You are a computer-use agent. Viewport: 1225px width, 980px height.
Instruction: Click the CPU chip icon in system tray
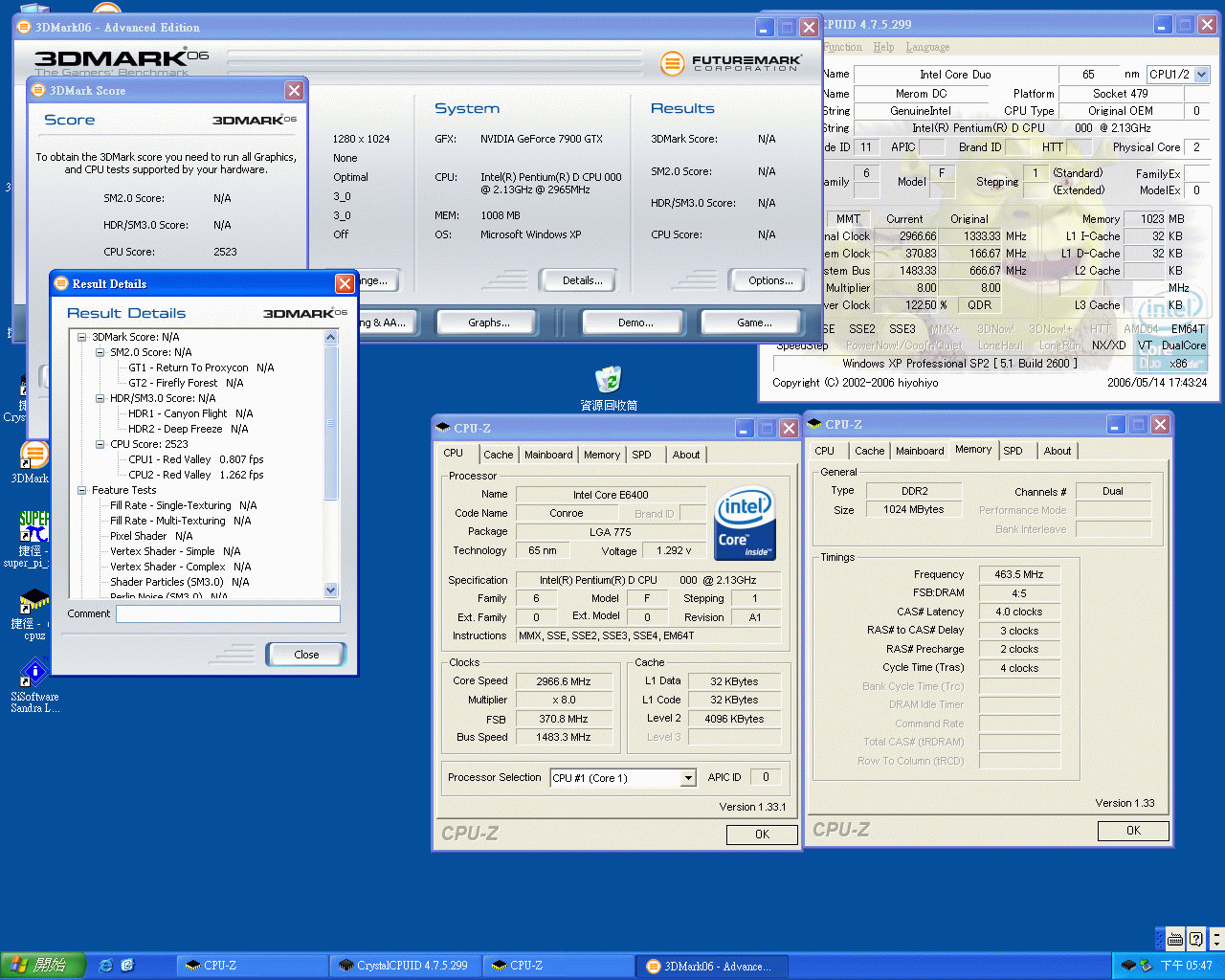point(1128,966)
